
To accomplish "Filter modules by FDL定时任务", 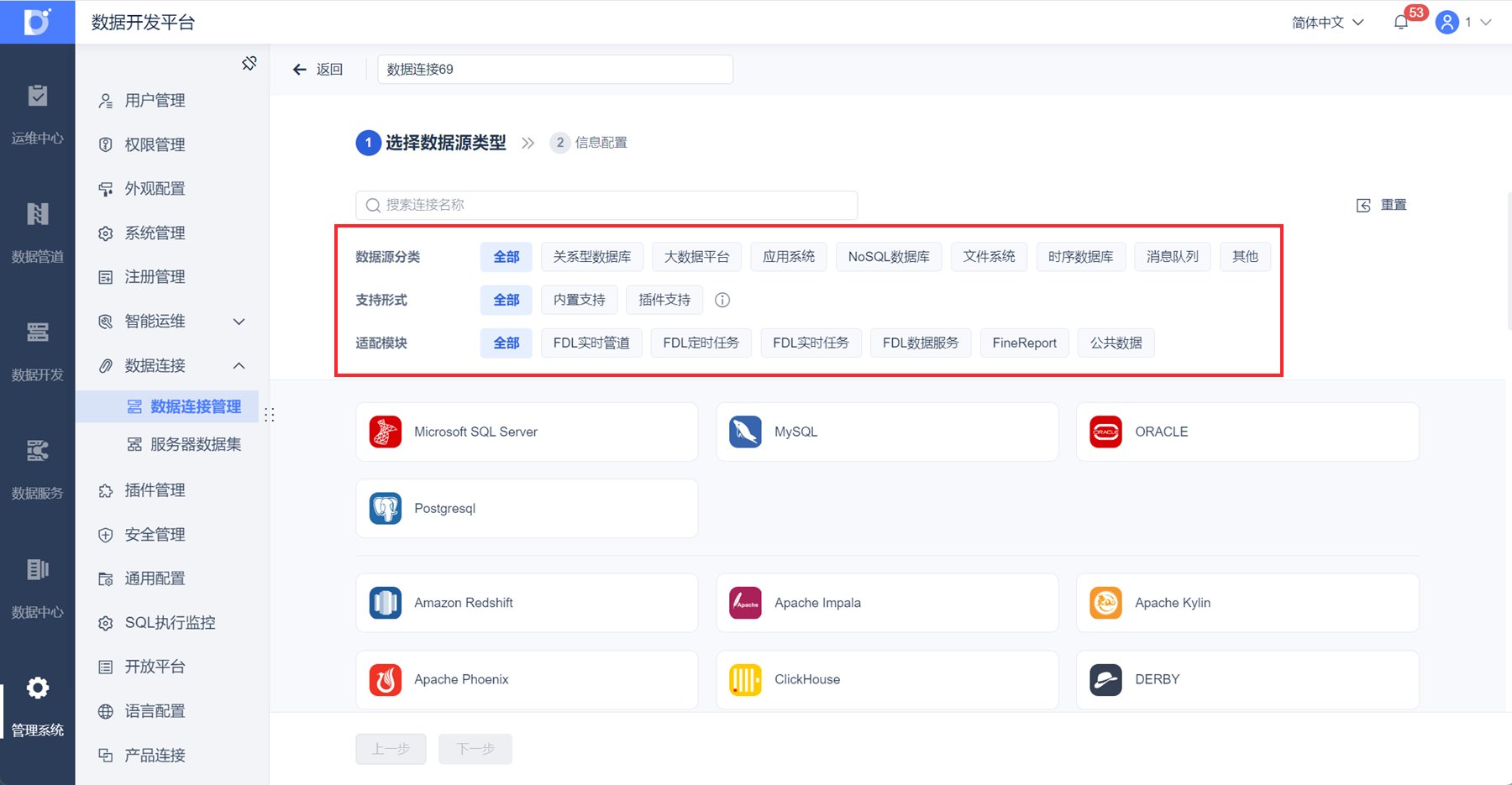I will point(701,343).
